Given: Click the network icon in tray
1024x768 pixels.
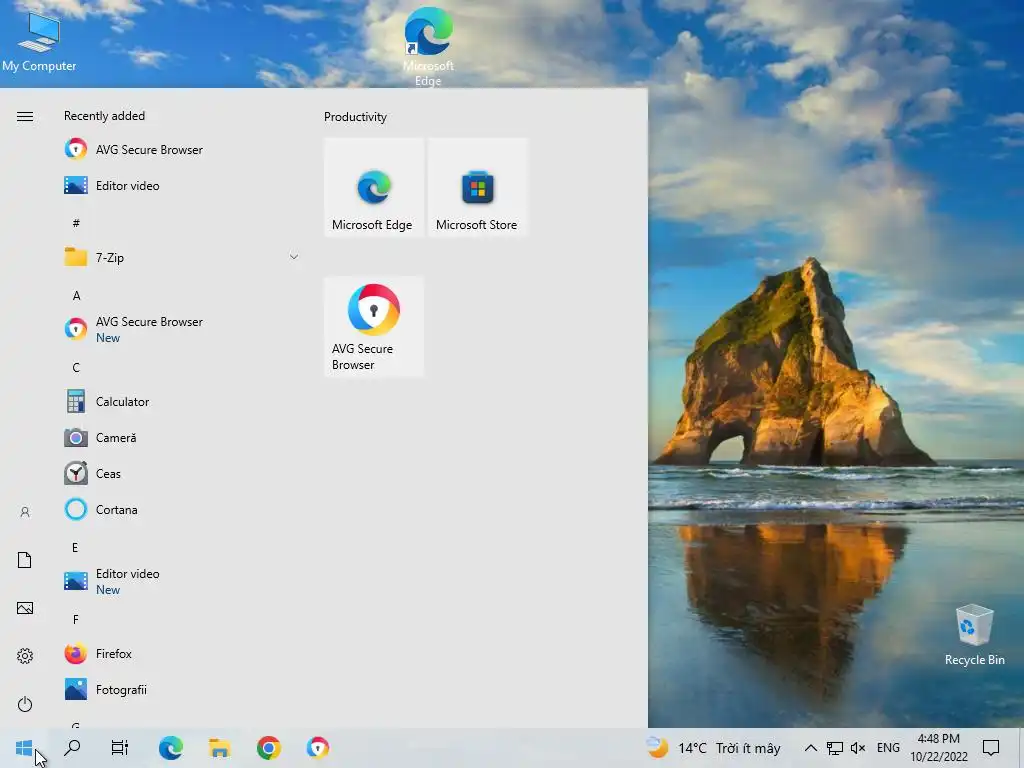Looking at the screenshot, I should (834, 748).
